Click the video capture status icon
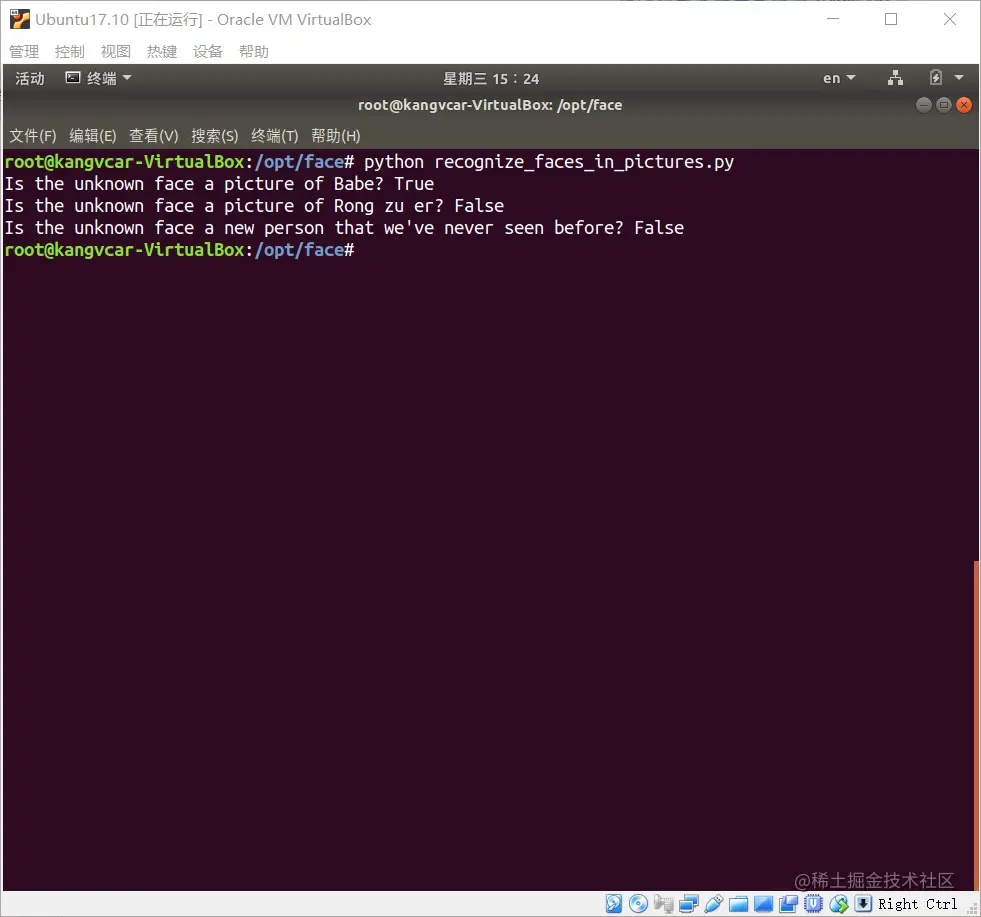981x917 pixels. 788,903
